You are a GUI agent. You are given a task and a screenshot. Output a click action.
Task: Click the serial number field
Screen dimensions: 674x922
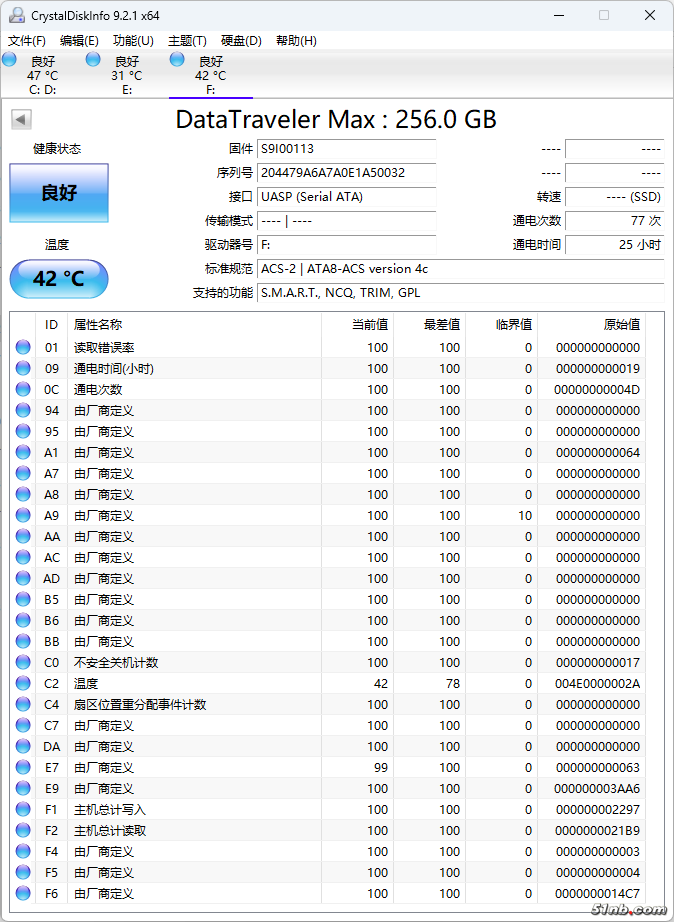coord(346,173)
